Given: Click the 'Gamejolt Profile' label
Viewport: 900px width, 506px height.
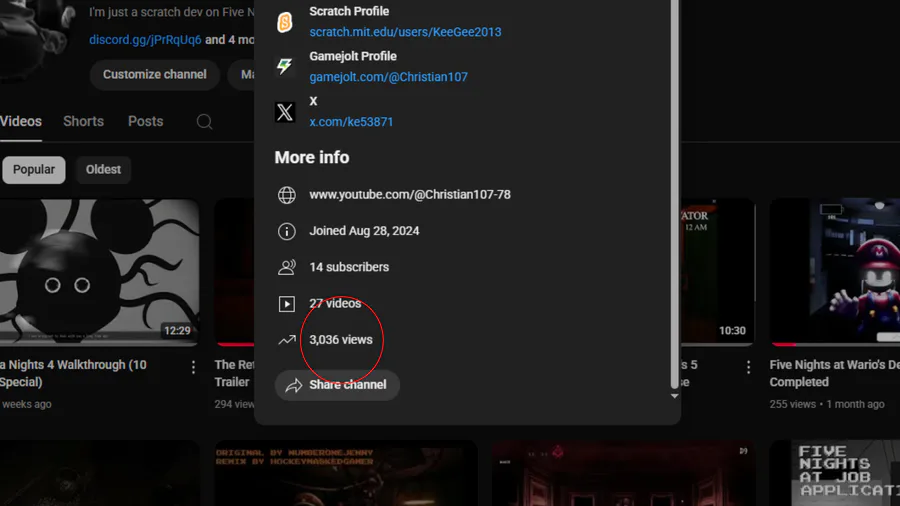Looking at the screenshot, I should click(353, 56).
